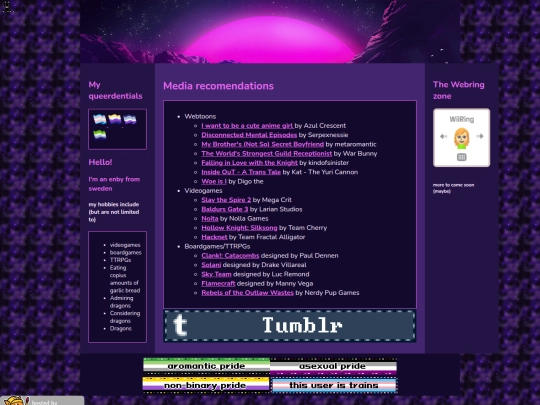540x405 pixels.
Task: Open the Solani boardgame link
Action: 211,265
